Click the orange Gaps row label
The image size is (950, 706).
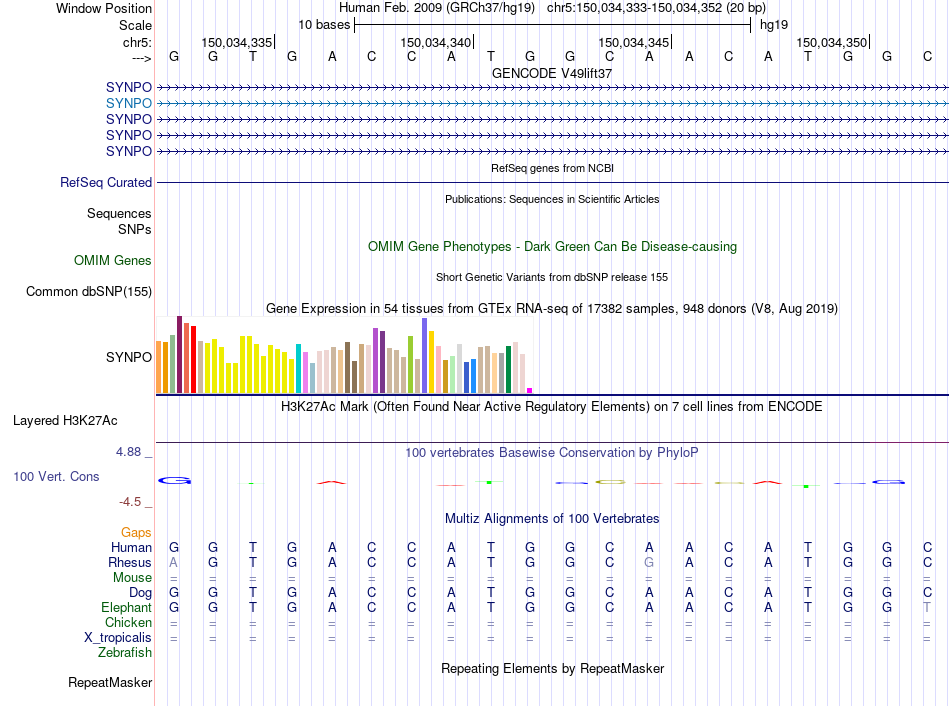136,532
